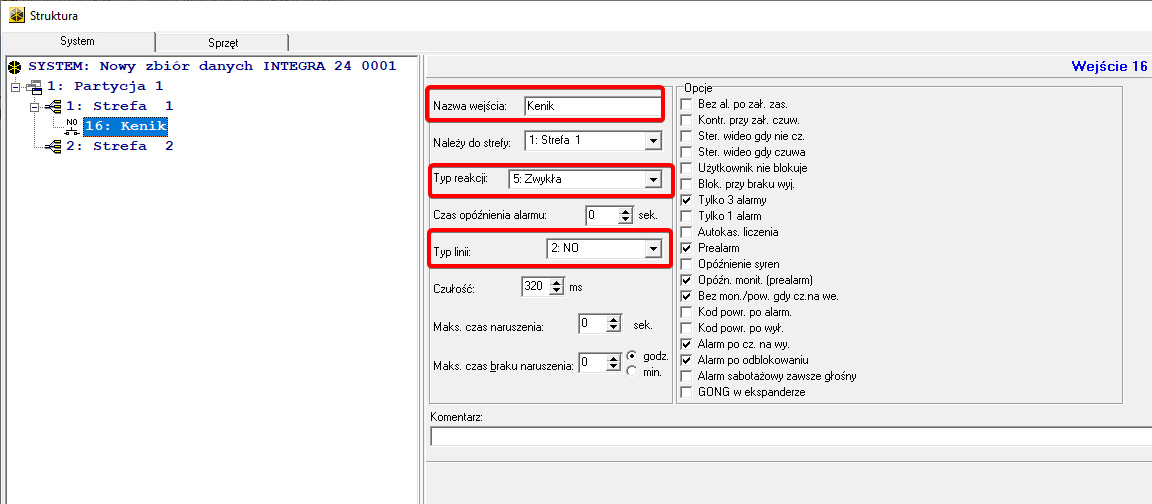Check 'GONG w ekspanderze' option

point(686,392)
